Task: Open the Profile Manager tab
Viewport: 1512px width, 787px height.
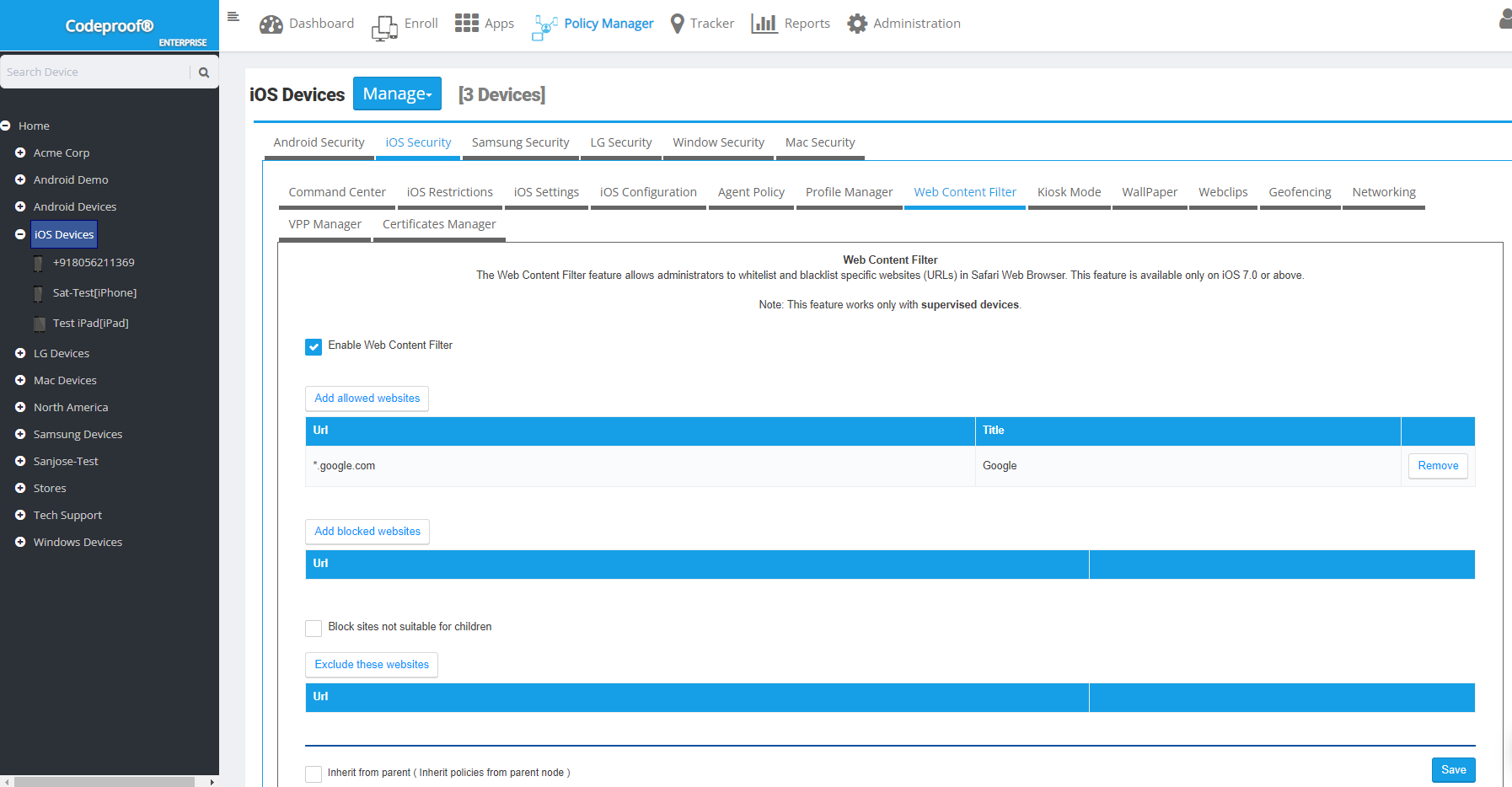Action: pos(849,192)
